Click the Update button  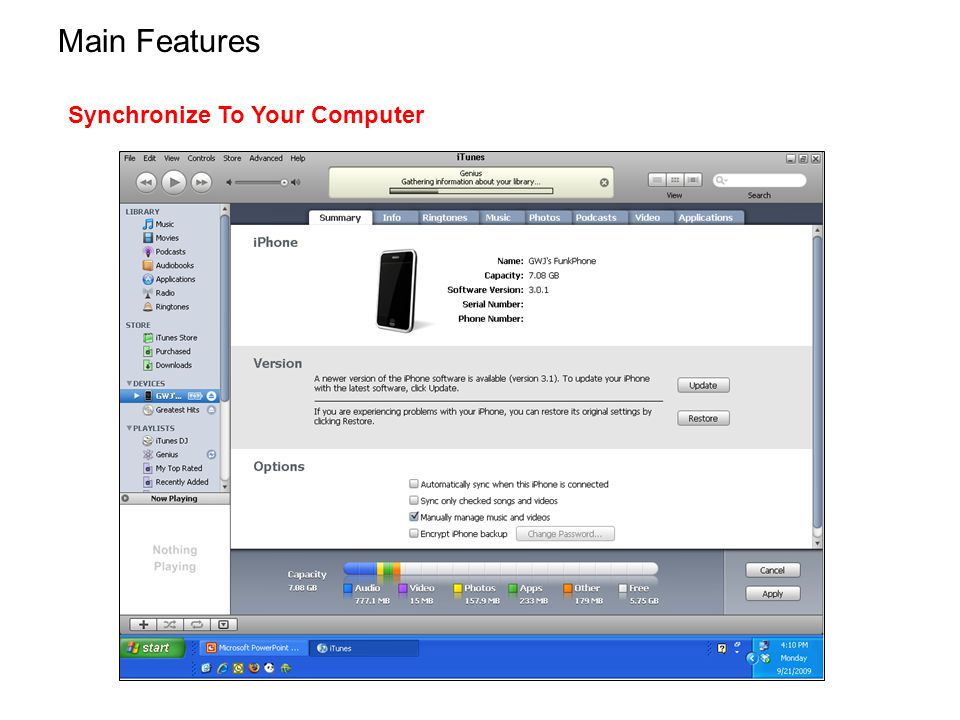[x=703, y=385]
